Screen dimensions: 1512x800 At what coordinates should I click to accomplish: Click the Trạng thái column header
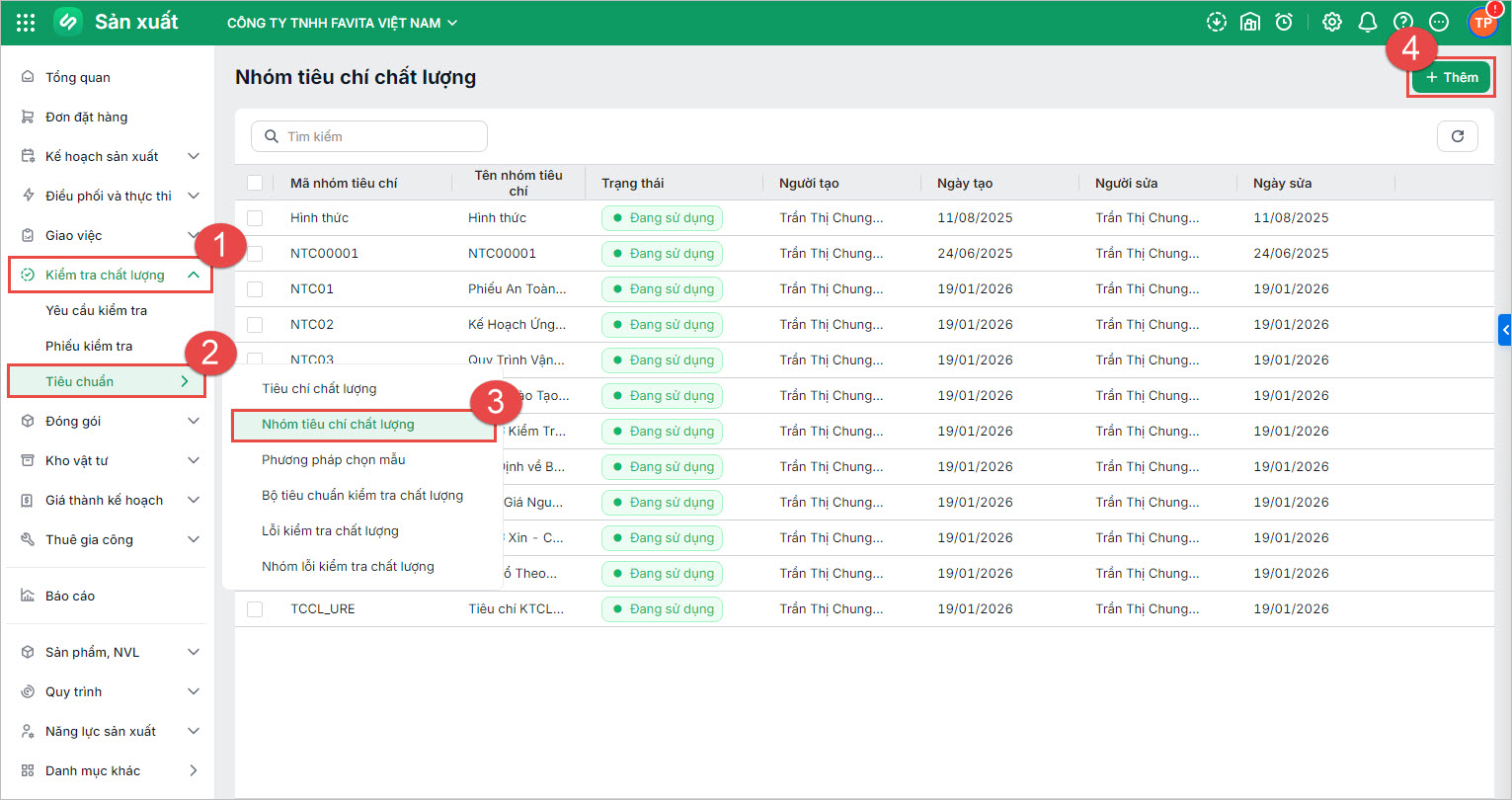tap(633, 183)
